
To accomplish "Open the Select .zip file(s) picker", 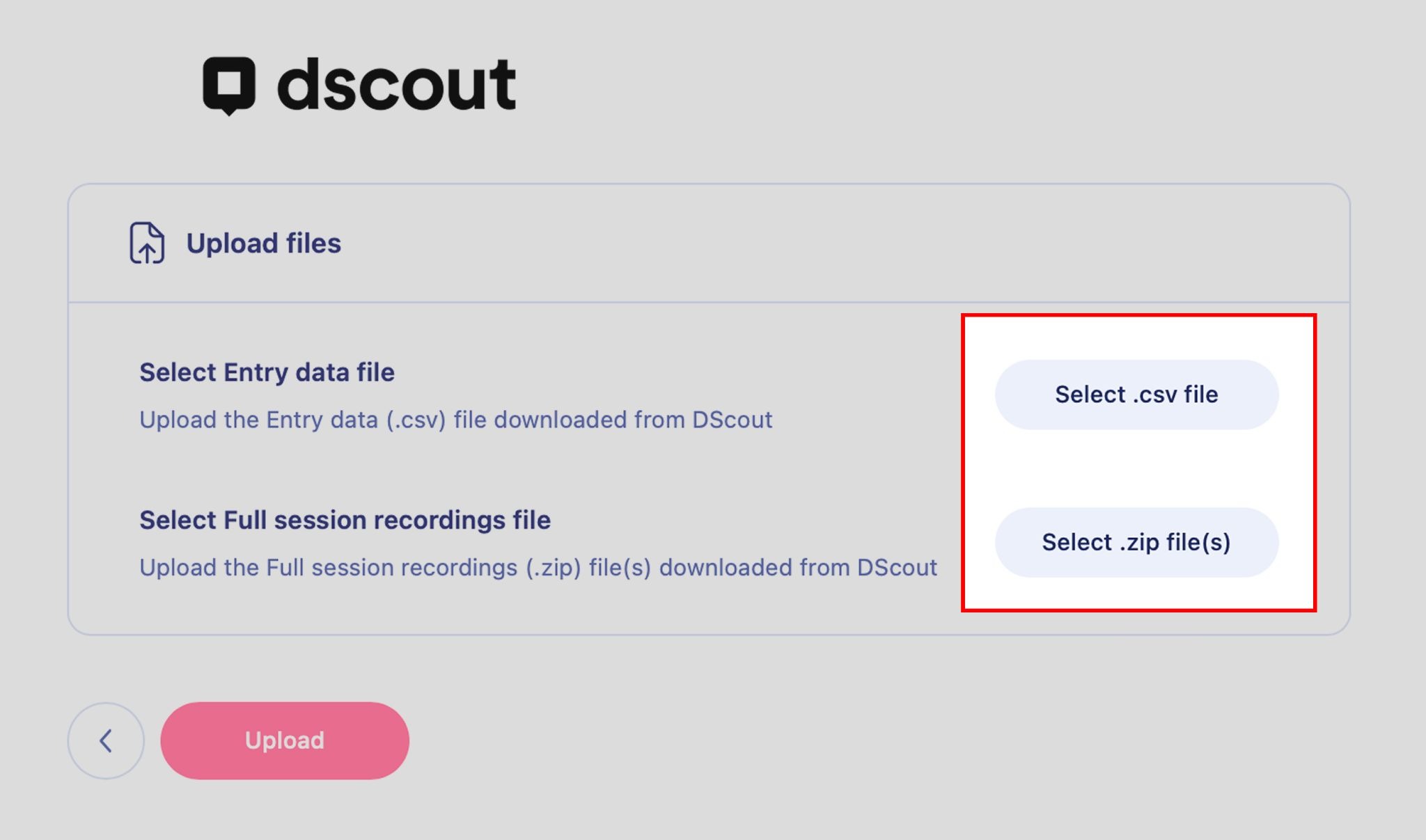I will tap(1136, 542).
